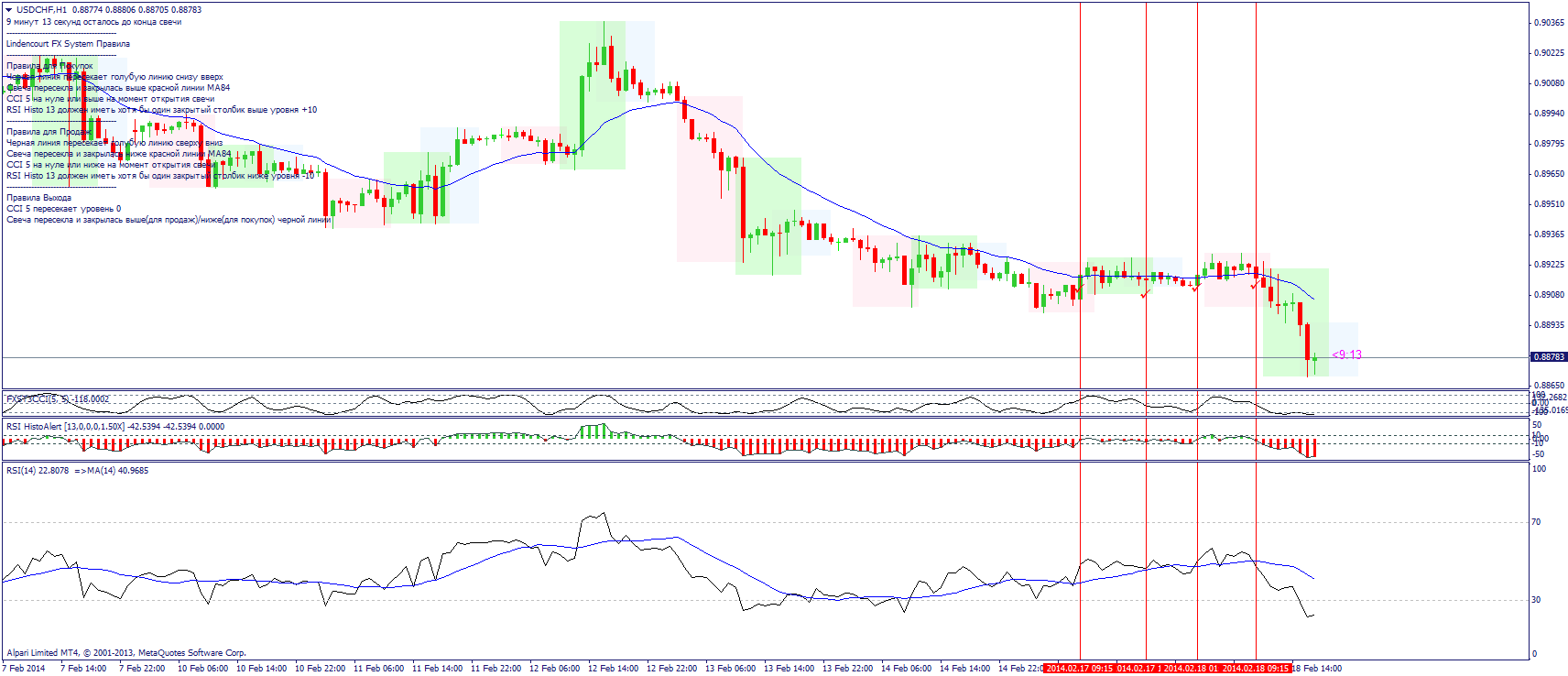The image size is (1568, 676).
Task: Select the 'Правила для Продаж' heading
Action: (x=48, y=132)
